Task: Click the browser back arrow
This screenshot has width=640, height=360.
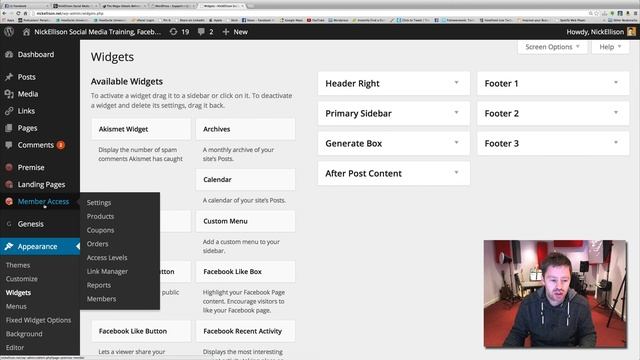Action: (x=4, y=13)
